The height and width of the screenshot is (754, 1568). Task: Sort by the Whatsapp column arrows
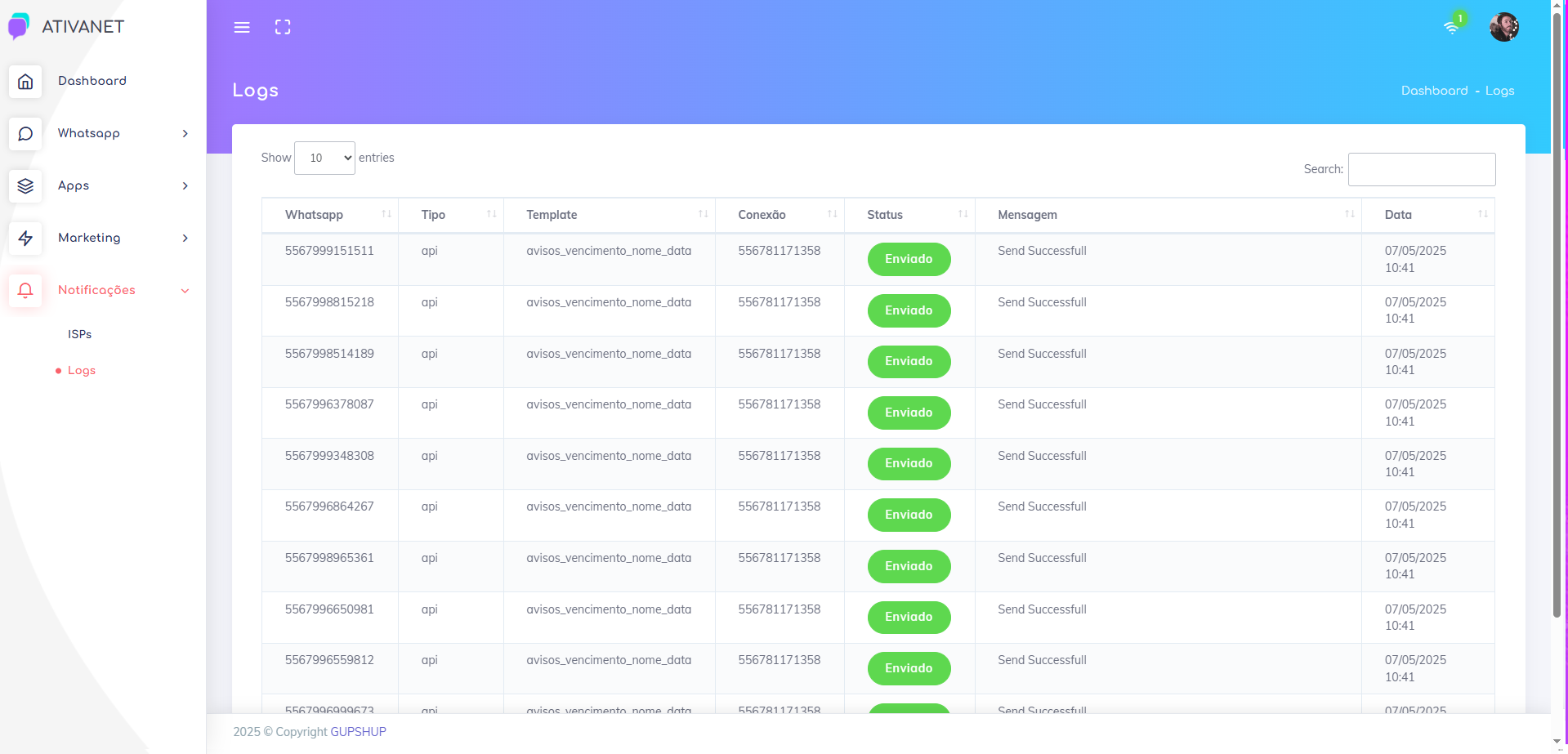pos(386,214)
